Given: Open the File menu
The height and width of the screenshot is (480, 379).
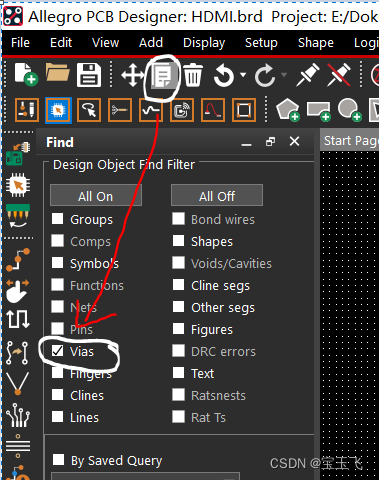Looking at the screenshot, I should pyautogui.click(x=20, y=43).
